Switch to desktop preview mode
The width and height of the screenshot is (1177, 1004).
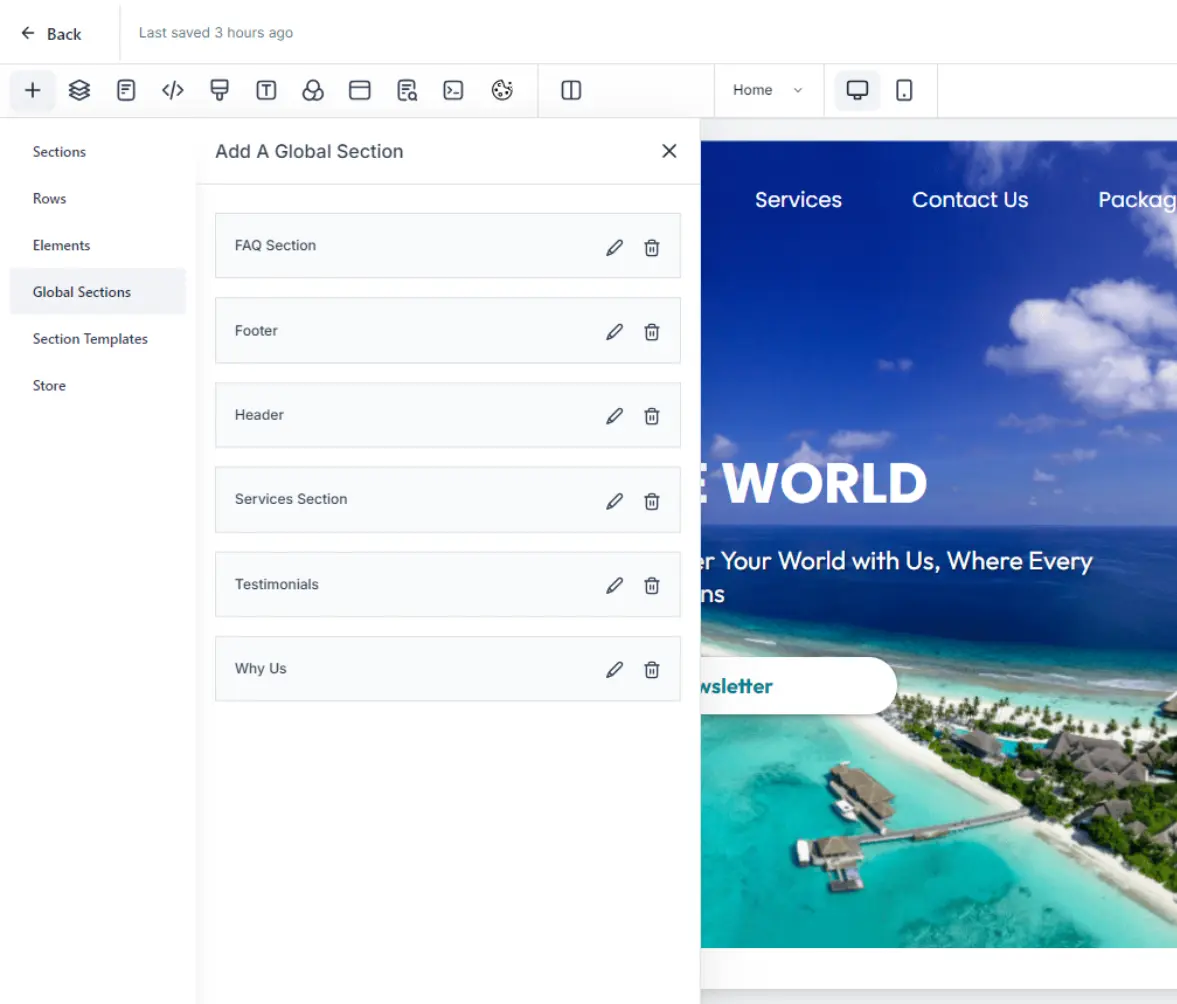(857, 91)
